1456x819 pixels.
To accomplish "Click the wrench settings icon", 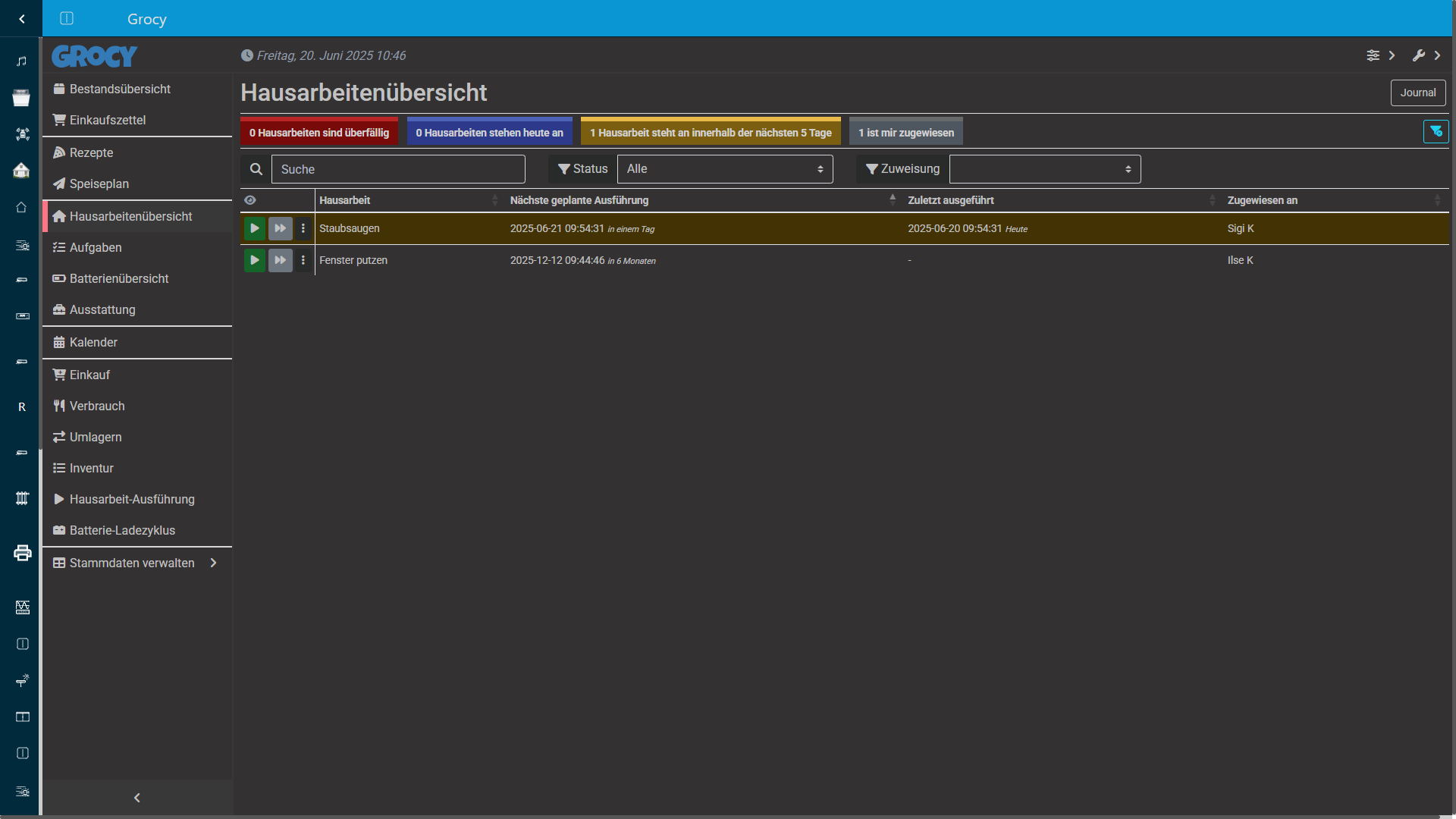I will 1419,55.
